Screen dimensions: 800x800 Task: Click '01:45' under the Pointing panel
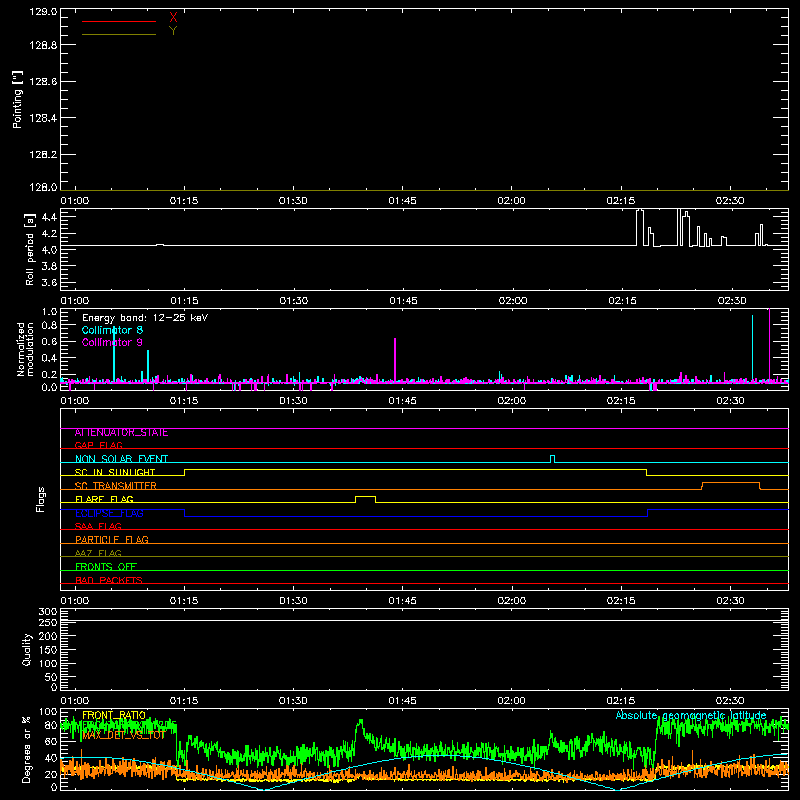click(402, 201)
